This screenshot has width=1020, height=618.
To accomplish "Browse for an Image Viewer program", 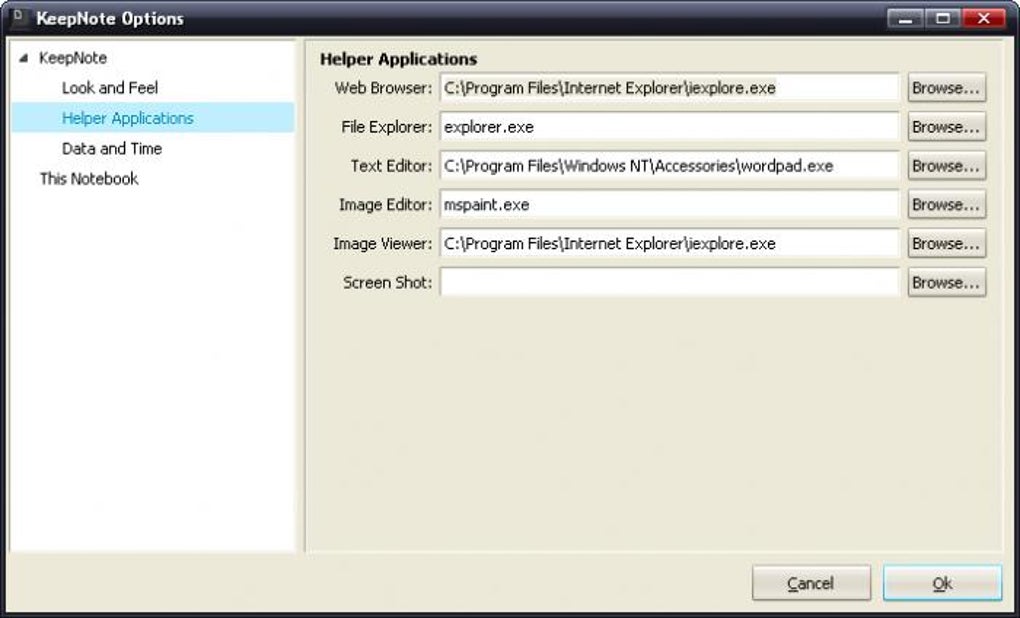I will coord(945,243).
